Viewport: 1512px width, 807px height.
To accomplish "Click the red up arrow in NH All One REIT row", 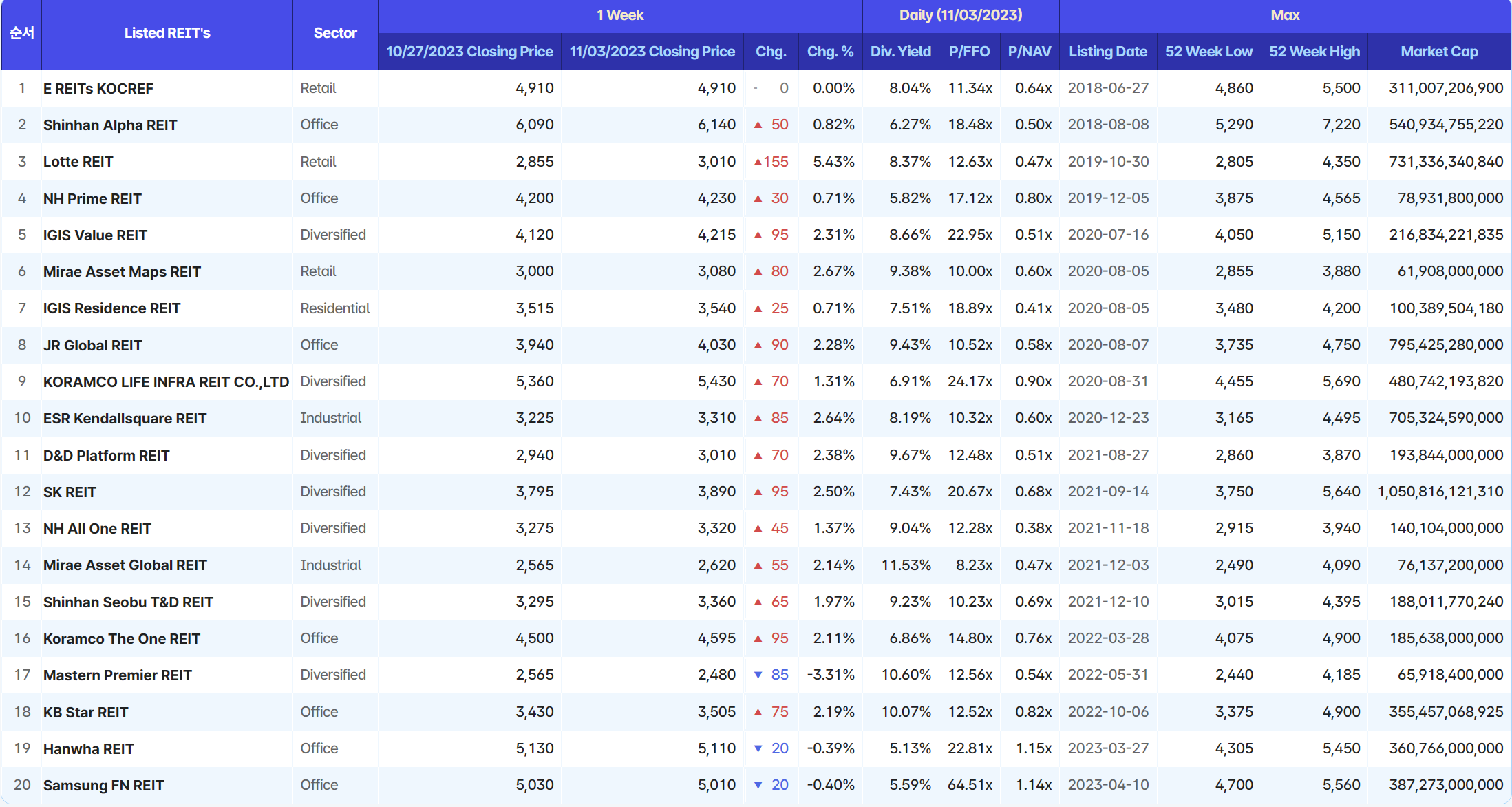I will [x=758, y=528].
